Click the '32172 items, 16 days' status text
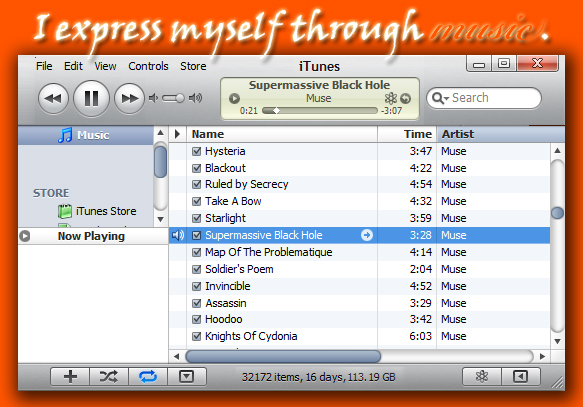The height and width of the screenshot is (407, 583). [293, 377]
